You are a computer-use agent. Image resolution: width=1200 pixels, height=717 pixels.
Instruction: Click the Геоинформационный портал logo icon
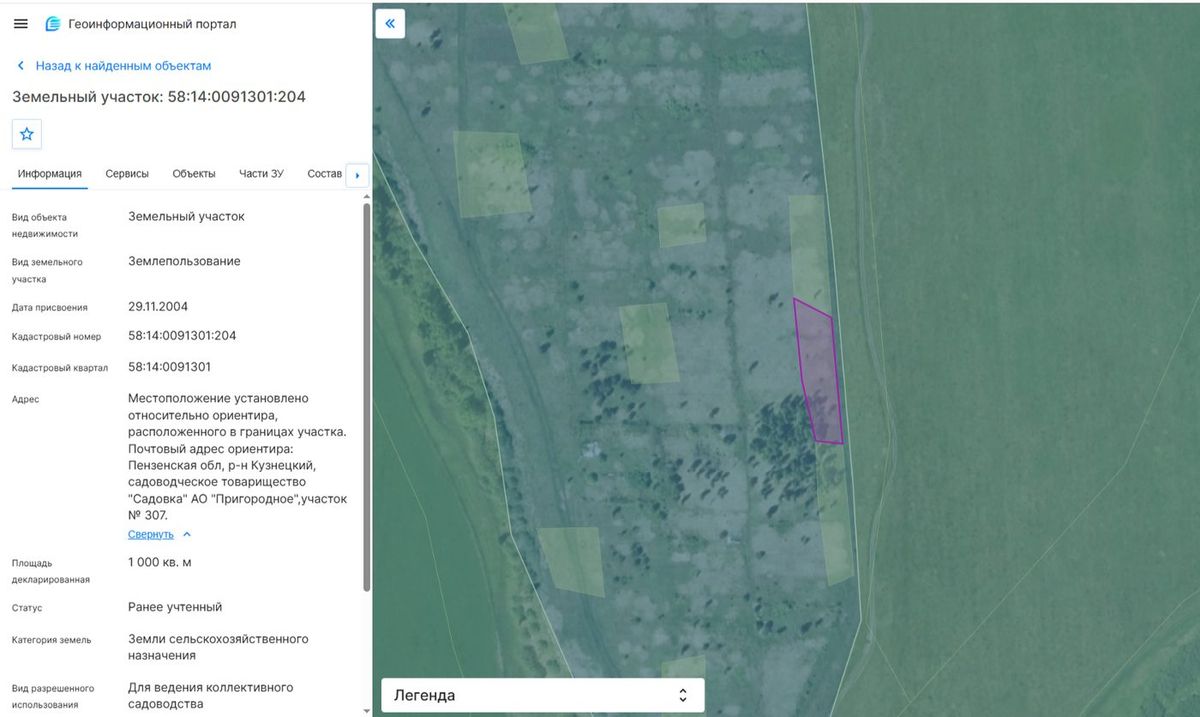tap(53, 24)
